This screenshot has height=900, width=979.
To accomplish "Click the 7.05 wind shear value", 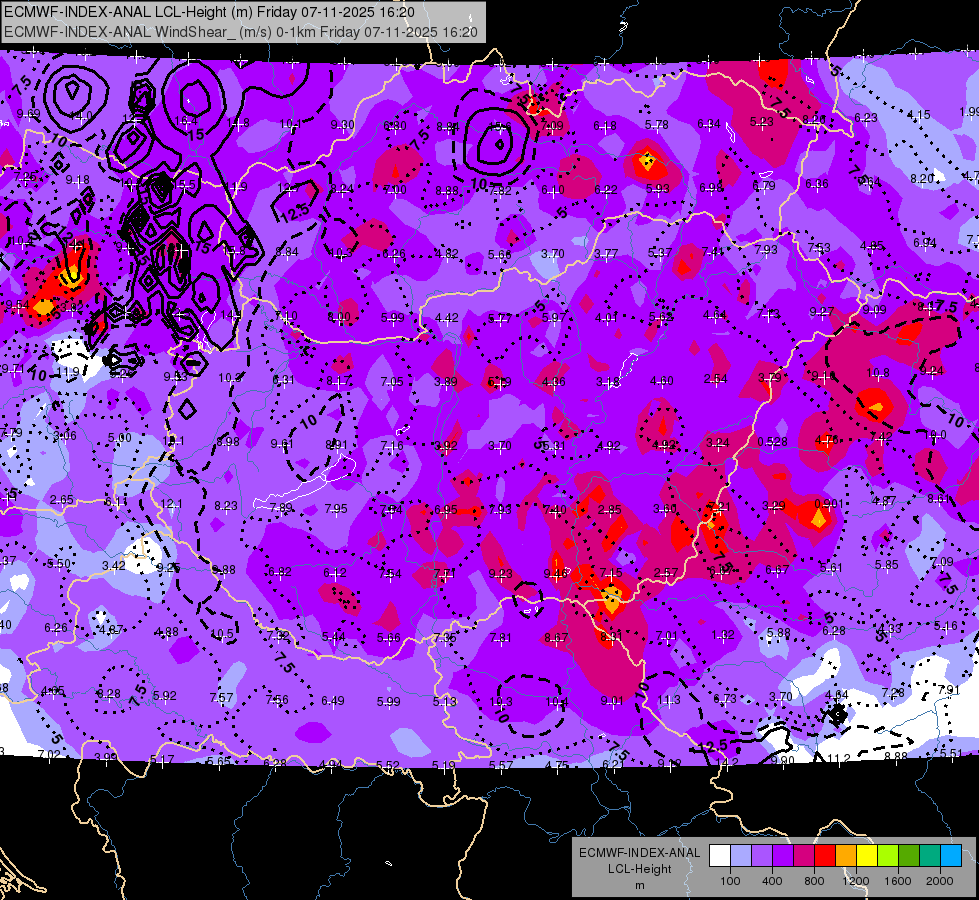I will click(x=392, y=382).
